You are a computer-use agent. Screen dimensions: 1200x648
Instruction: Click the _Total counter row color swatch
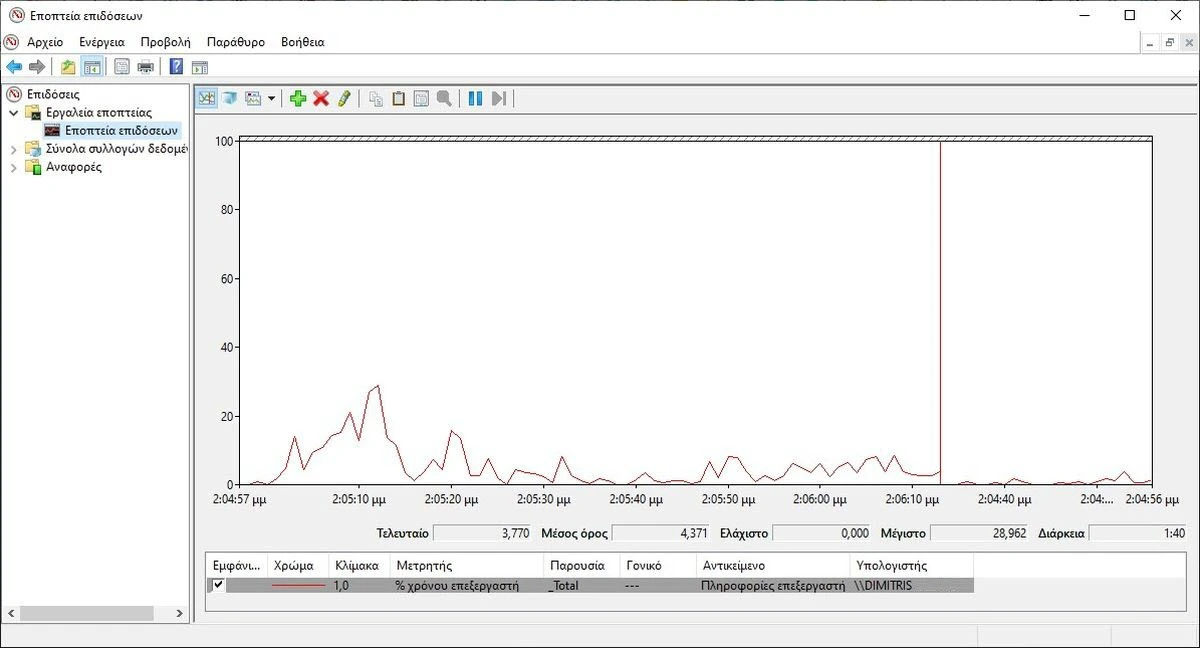pyautogui.click(x=300, y=584)
